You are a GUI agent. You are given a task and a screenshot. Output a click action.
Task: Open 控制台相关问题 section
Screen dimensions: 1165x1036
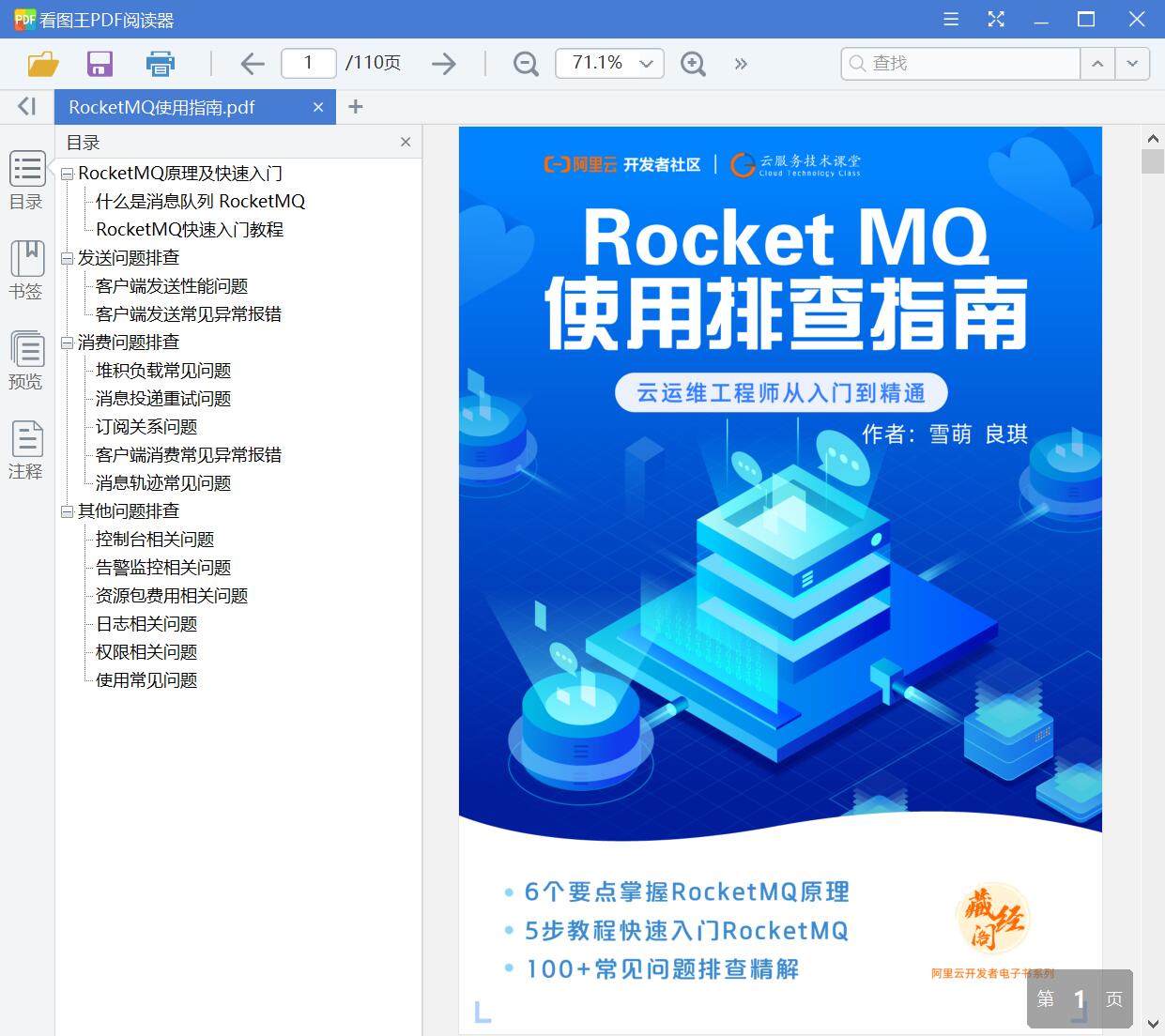155,540
